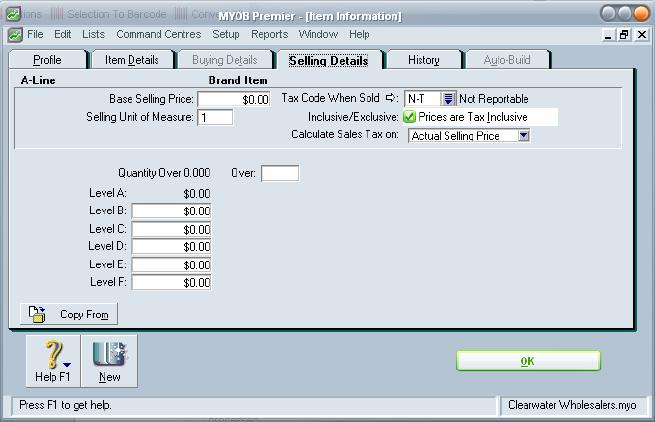Screen dimensions: 655x422
Task: Click the Level E price field
Action: [171, 264]
